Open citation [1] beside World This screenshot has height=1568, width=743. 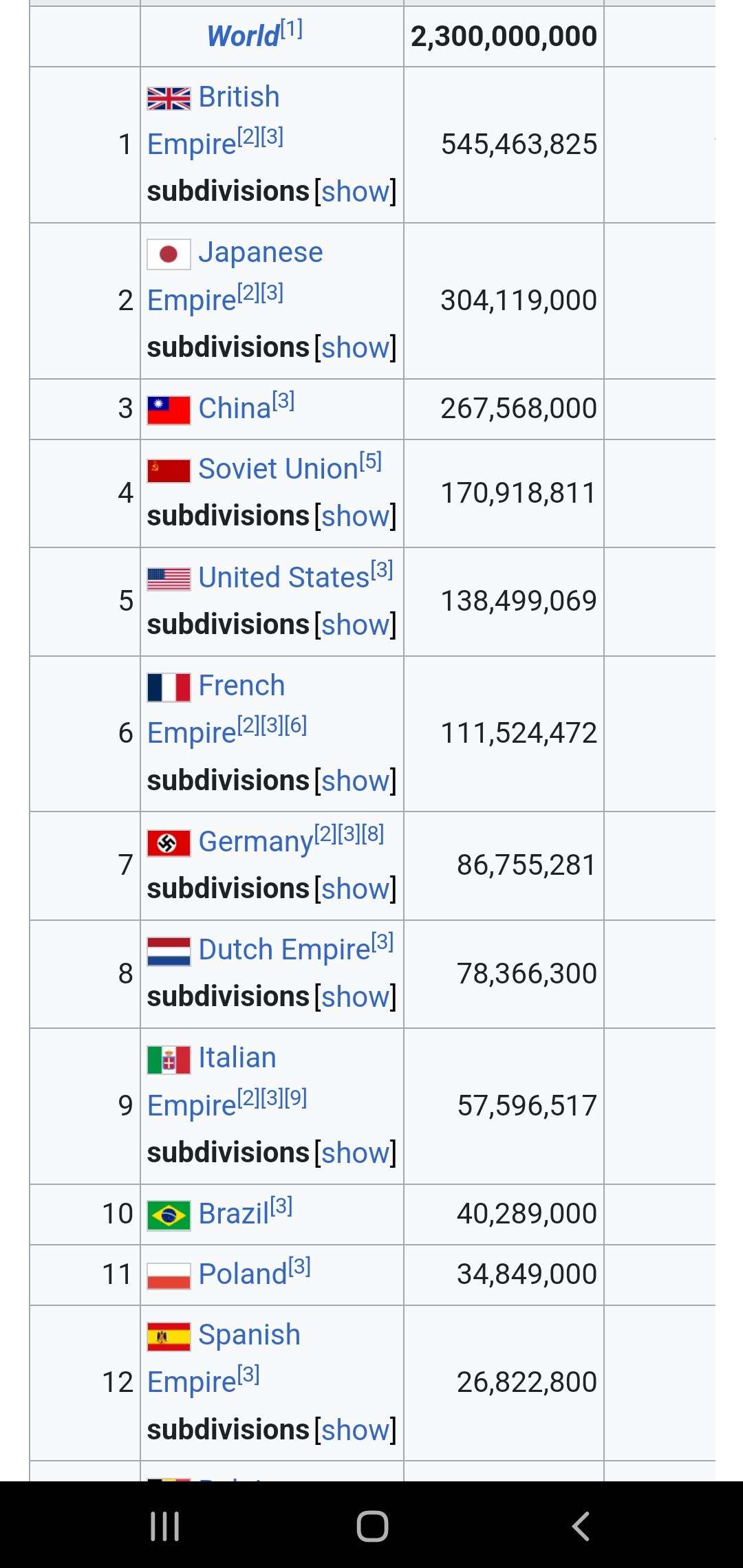pyautogui.click(x=292, y=29)
